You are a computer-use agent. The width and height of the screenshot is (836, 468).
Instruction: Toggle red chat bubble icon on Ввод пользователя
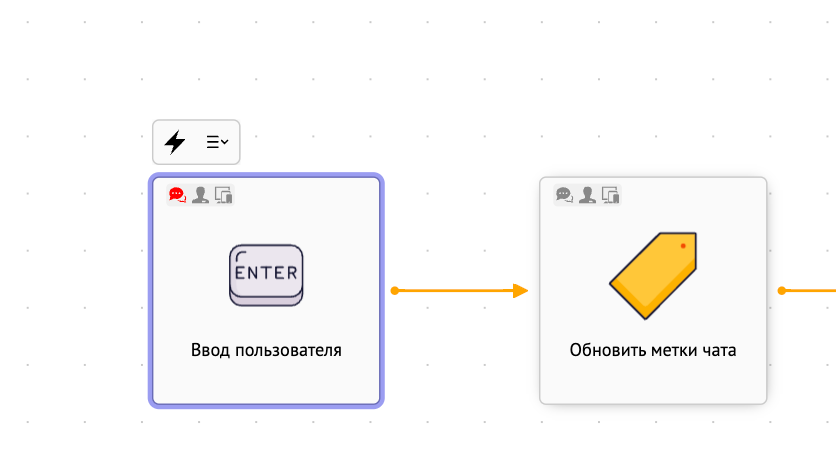[177, 195]
